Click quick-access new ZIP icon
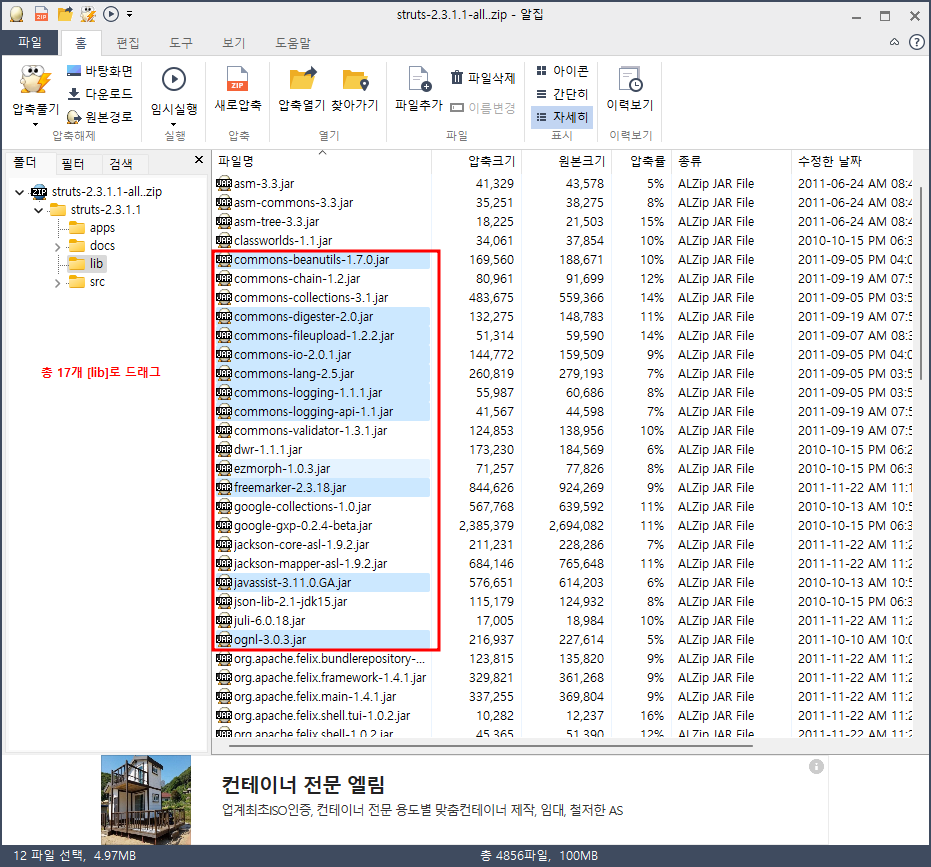The height and width of the screenshot is (867, 931). point(41,14)
